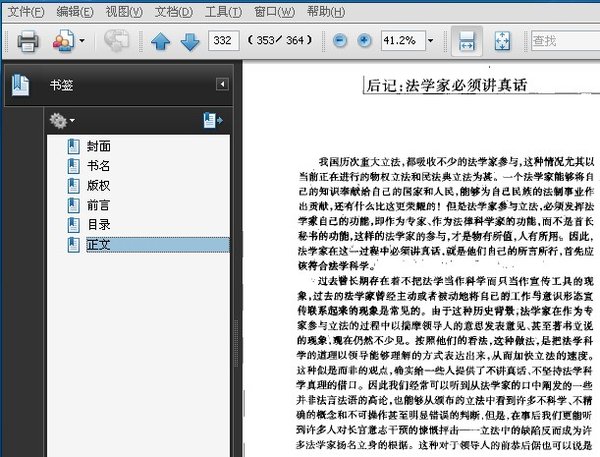
Task: Select the 目录 bookmark
Action: click(x=98, y=224)
